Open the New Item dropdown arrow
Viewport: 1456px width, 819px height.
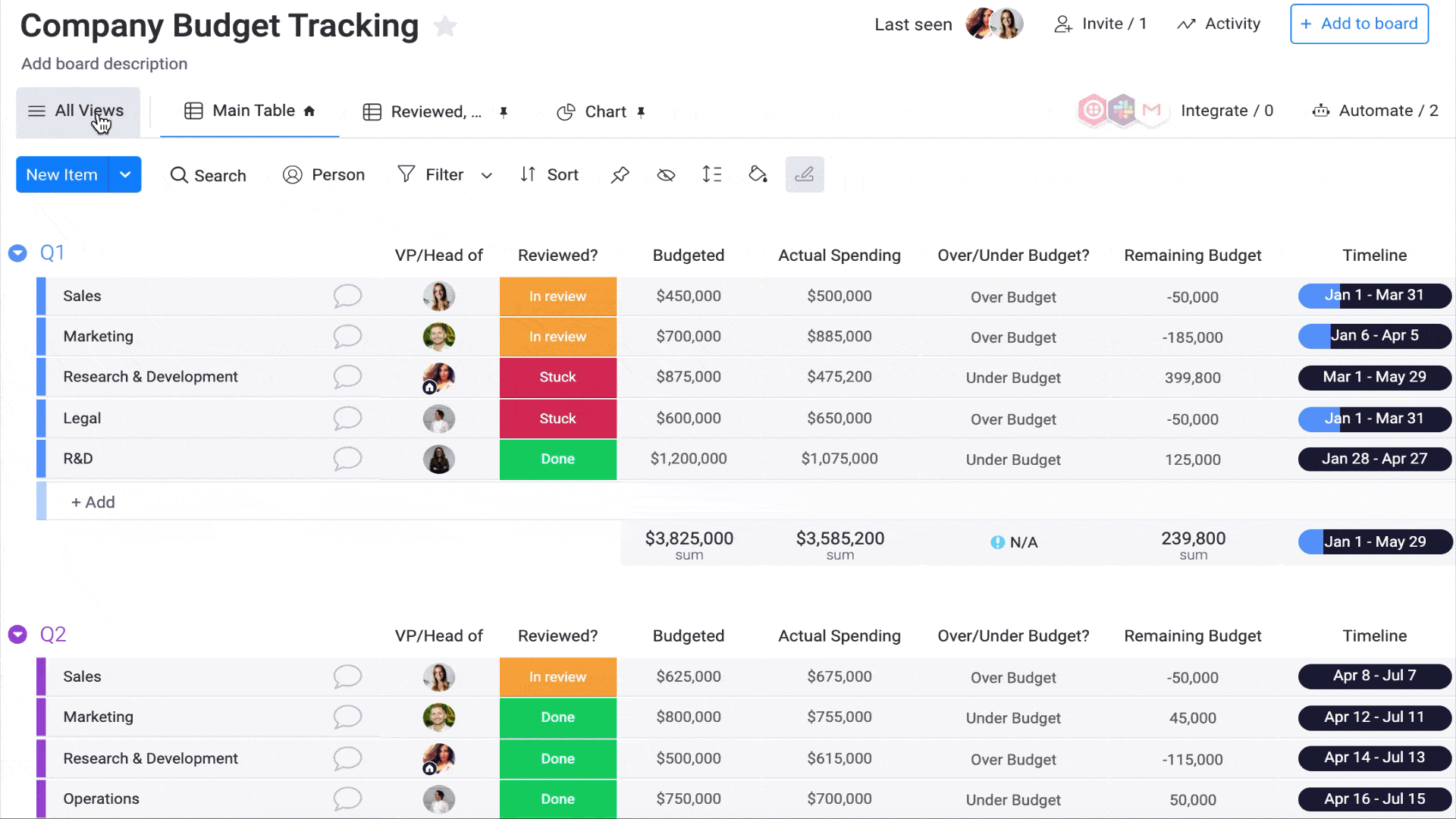(125, 174)
